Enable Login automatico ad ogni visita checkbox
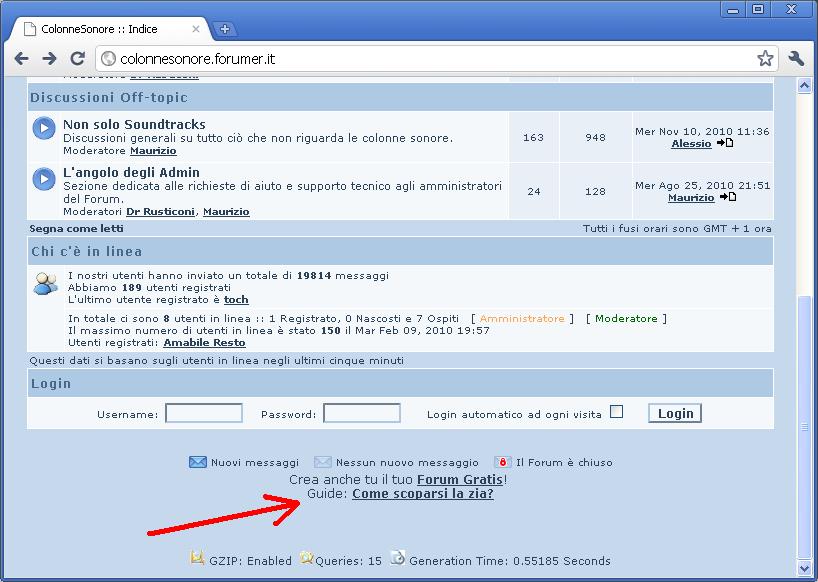This screenshot has height=582, width=818. point(616,412)
